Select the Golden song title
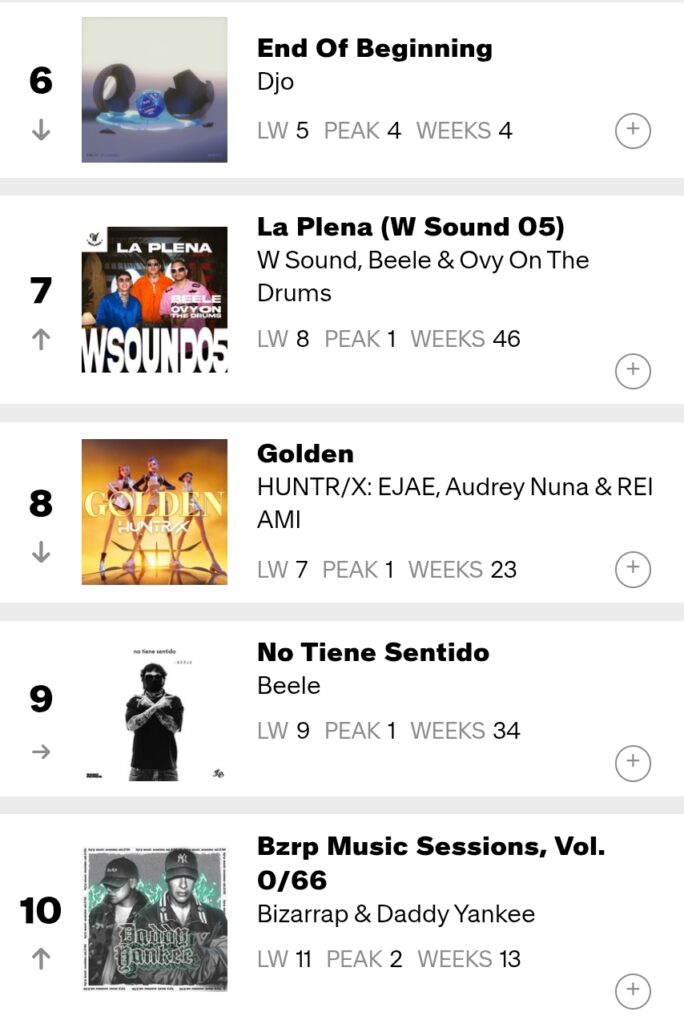Image resolution: width=684 pixels, height=1024 pixels. click(306, 453)
